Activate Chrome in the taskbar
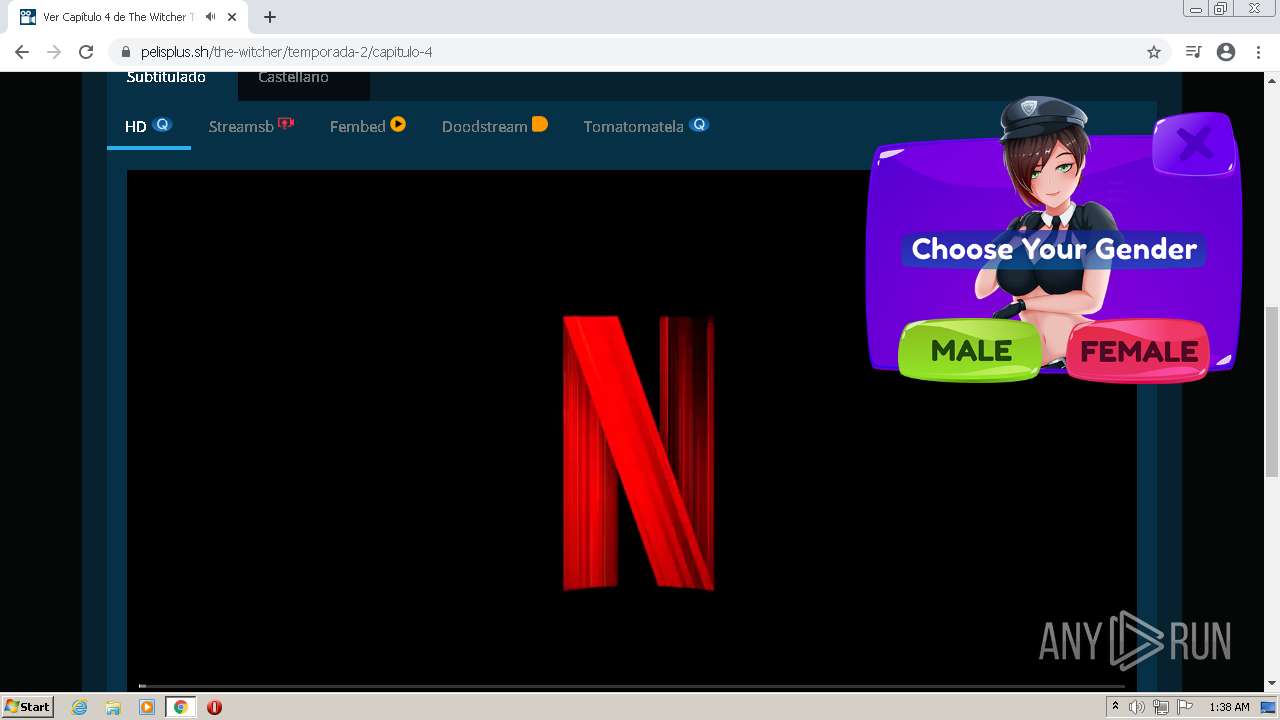The image size is (1280, 720). (x=180, y=707)
